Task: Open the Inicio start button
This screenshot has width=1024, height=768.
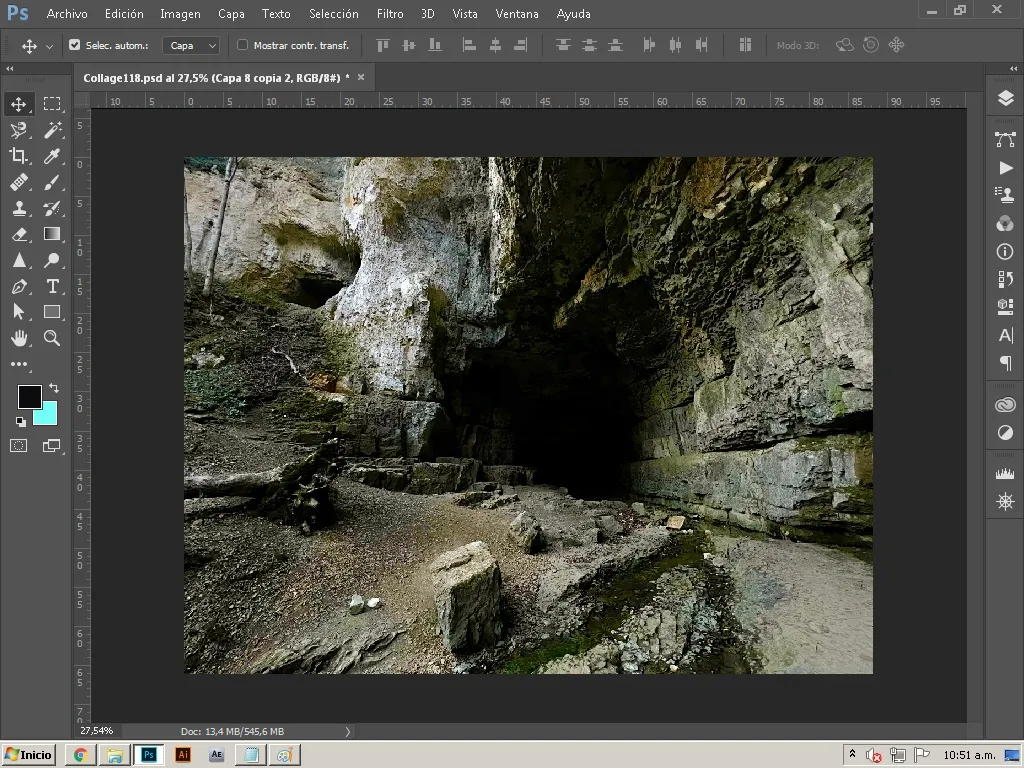Action: click(x=29, y=755)
